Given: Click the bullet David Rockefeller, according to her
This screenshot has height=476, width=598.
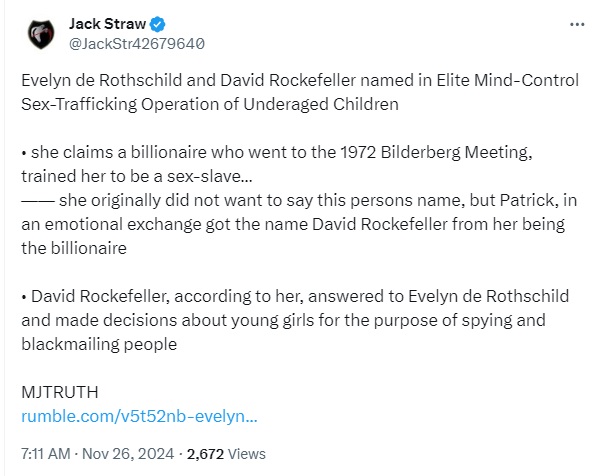Looking at the screenshot, I should [295, 296].
